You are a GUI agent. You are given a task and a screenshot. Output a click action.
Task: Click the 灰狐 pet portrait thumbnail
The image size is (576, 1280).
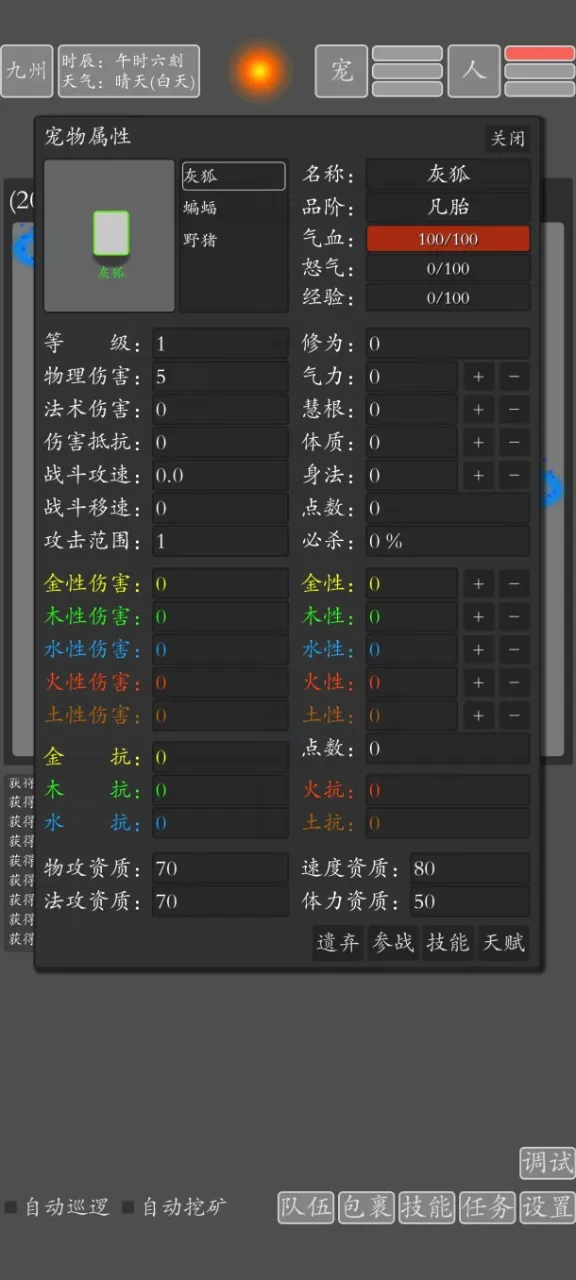point(110,236)
